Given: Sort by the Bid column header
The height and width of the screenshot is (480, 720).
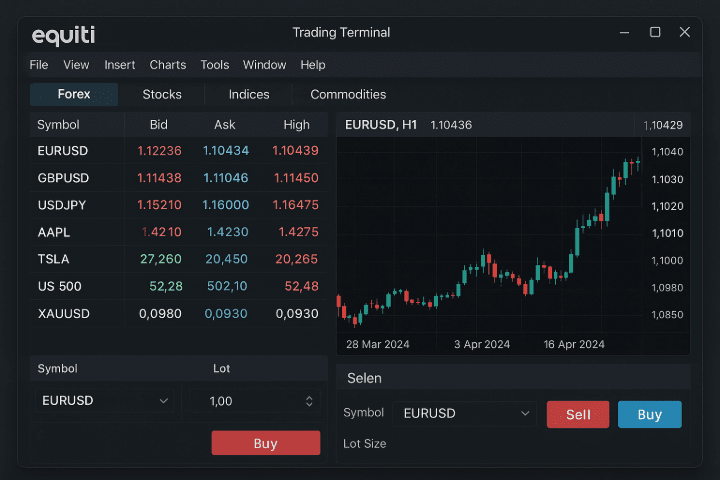Looking at the screenshot, I should tap(159, 124).
